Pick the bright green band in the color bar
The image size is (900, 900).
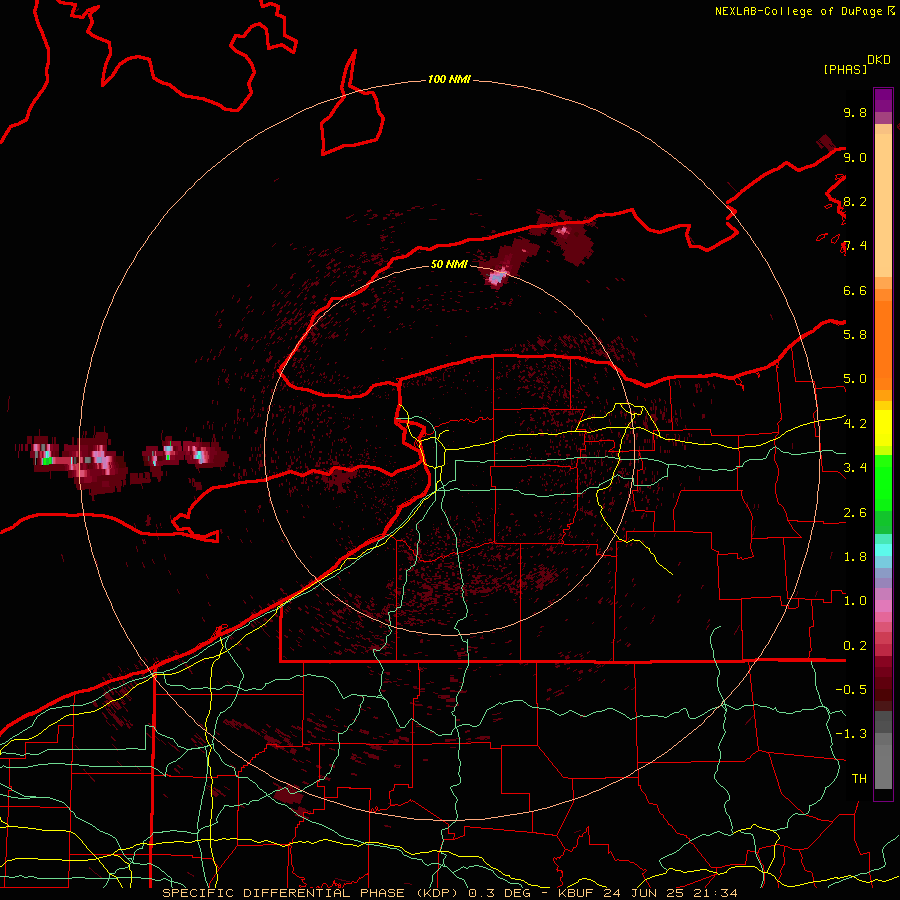(x=883, y=482)
